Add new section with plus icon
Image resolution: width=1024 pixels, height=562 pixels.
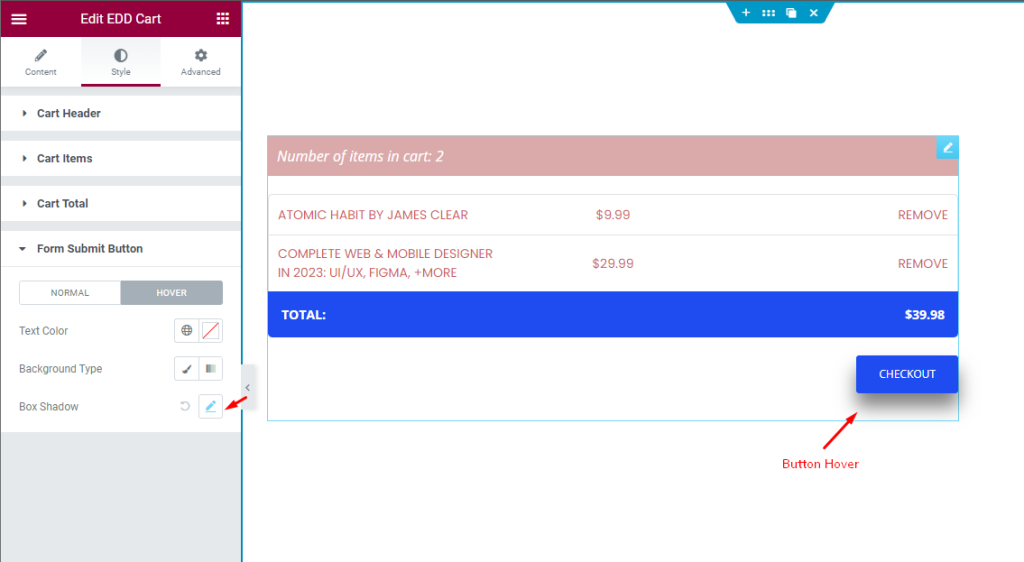coord(746,12)
